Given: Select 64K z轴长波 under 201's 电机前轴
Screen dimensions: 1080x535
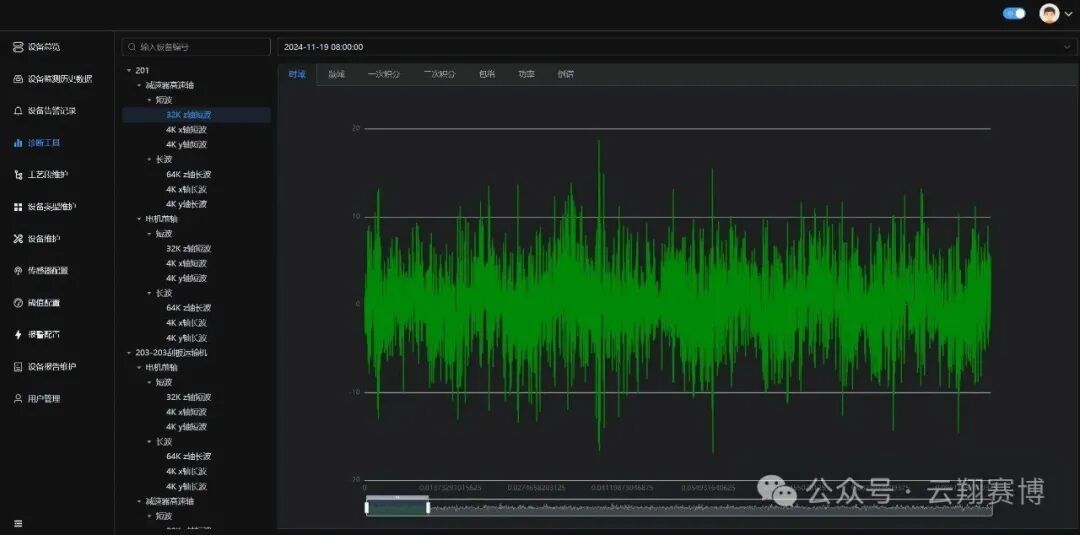Looking at the screenshot, I should [188, 308].
